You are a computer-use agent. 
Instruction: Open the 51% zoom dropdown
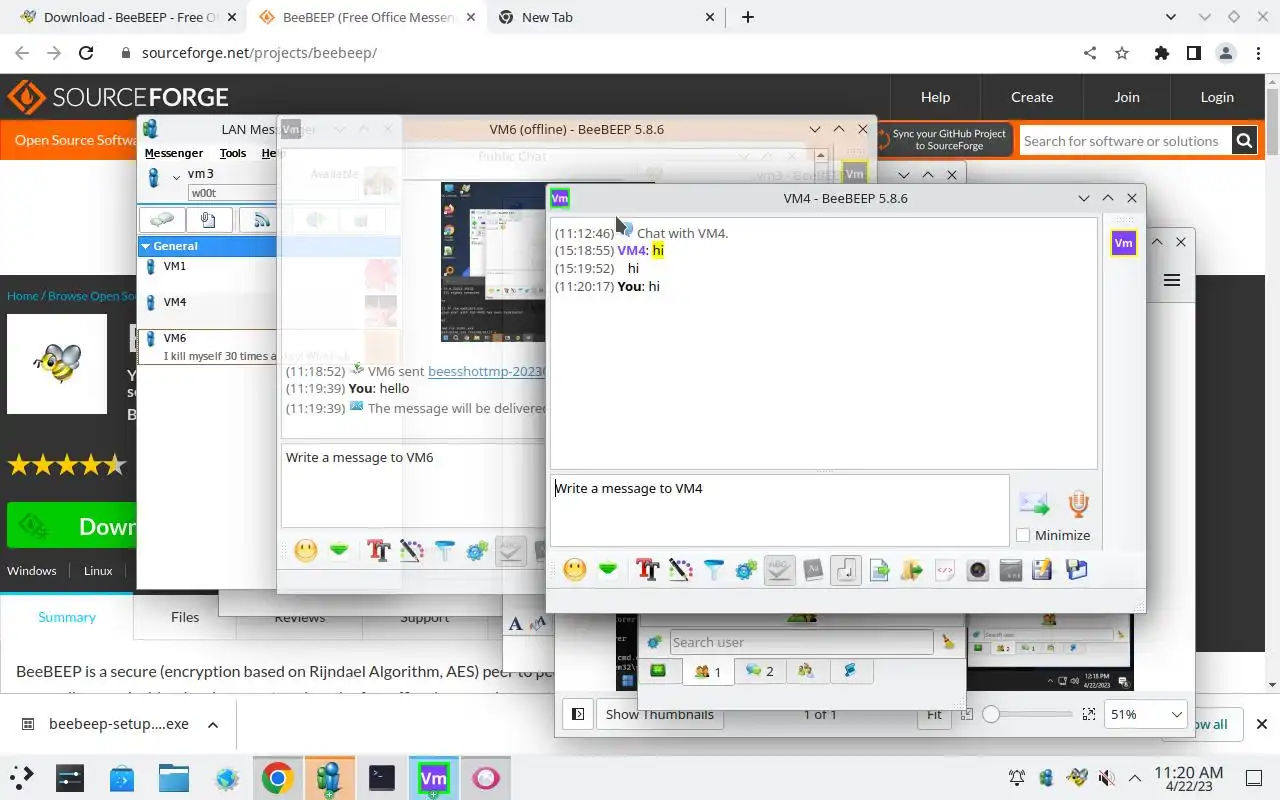1146,714
